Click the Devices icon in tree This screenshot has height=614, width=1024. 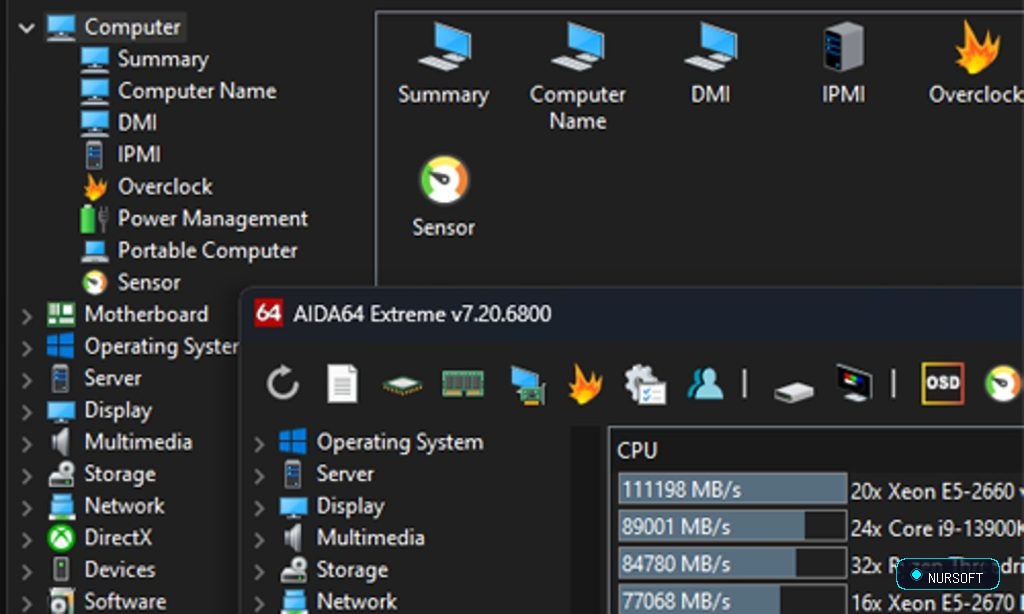coord(61,570)
